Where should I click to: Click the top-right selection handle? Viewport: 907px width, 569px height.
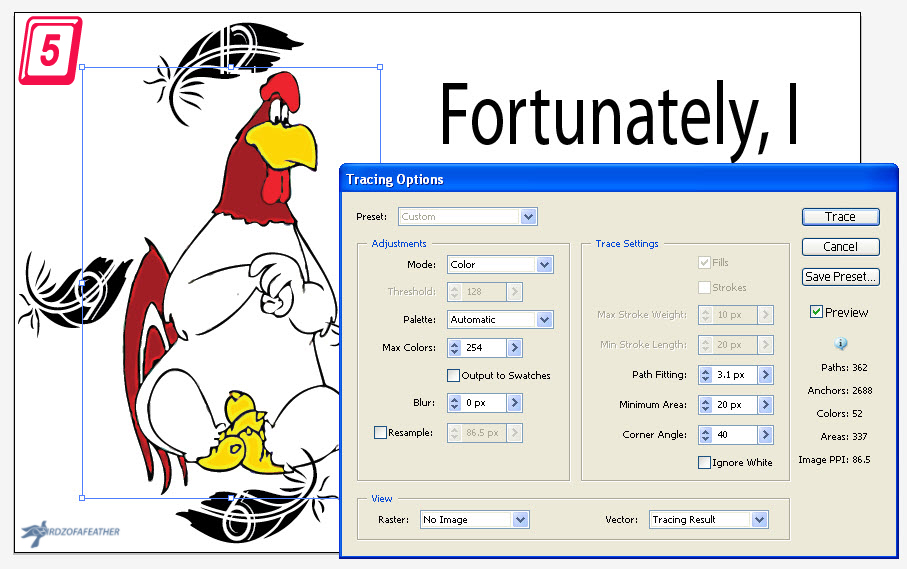380,67
